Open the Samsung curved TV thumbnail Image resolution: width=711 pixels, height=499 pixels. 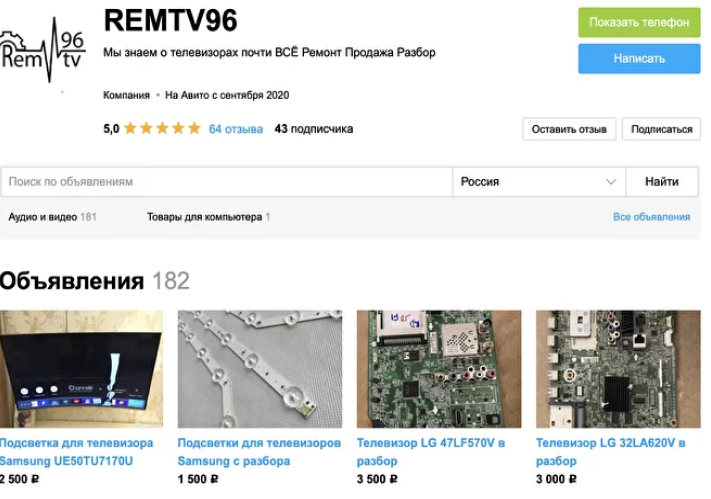point(81,369)
